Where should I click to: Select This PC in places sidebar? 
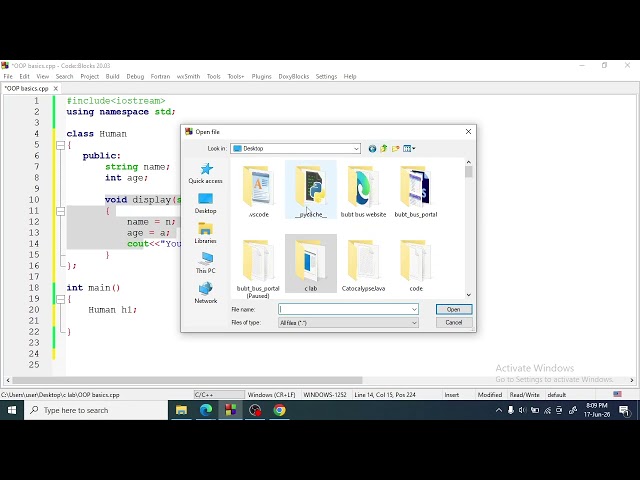tap(205, 262)
